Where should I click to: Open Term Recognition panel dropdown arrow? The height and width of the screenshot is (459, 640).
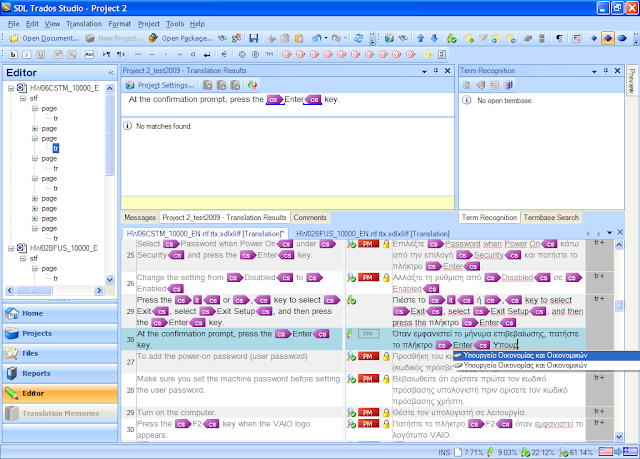point(594,71)
